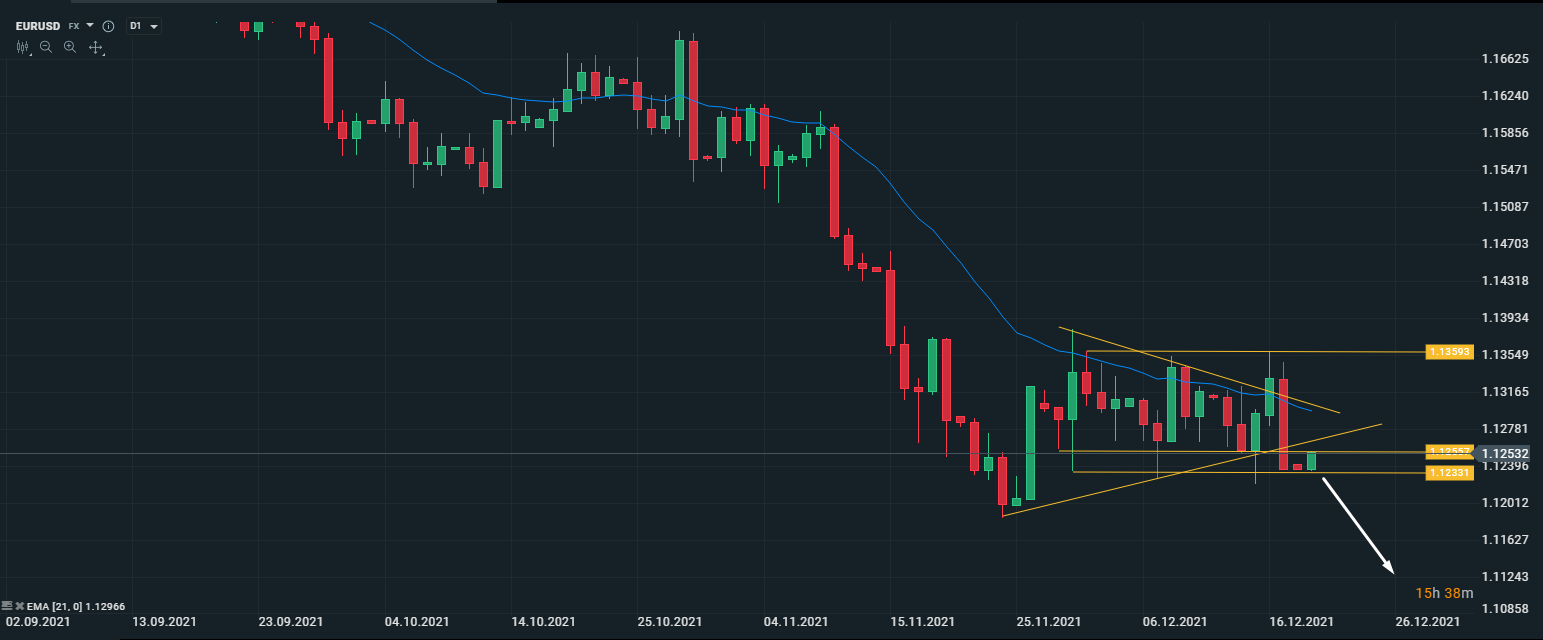This screenshot has width=1543, height=640.
Task: Select the 1.13593 price level label
Action: click(1449, 352)
